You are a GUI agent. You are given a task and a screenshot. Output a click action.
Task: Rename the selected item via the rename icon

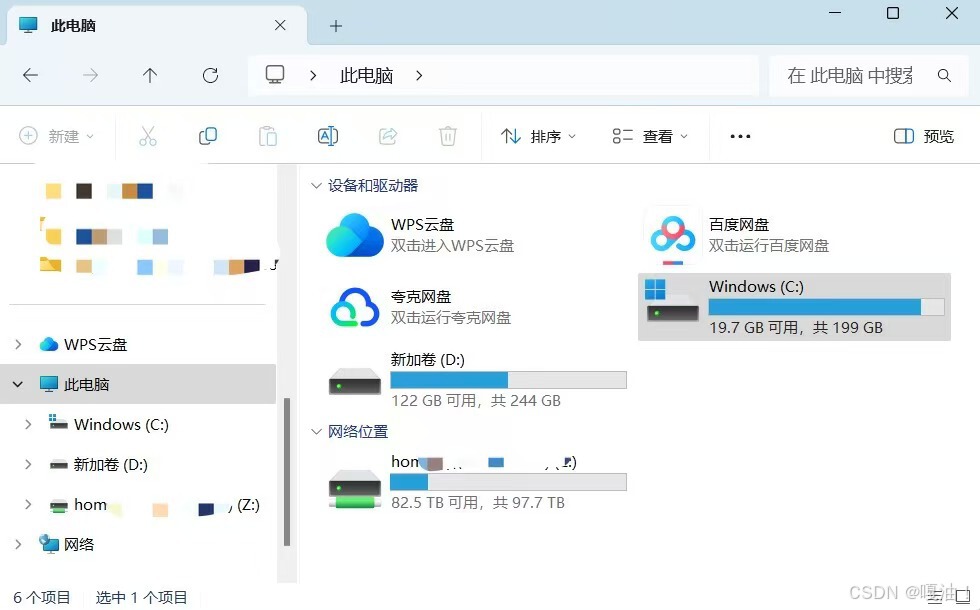328,135
